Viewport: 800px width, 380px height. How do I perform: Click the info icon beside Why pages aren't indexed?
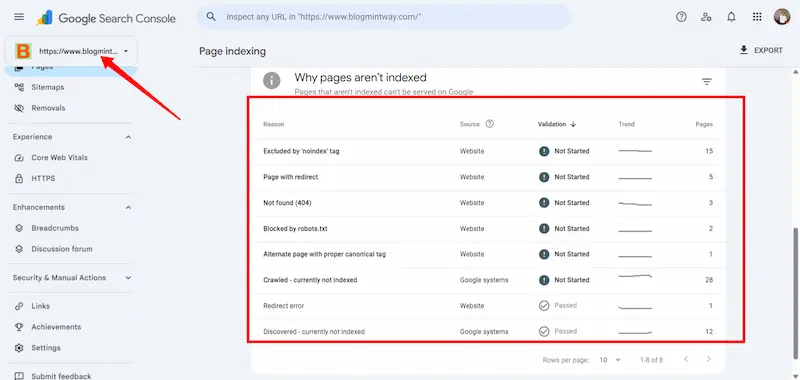click(271, 80)
